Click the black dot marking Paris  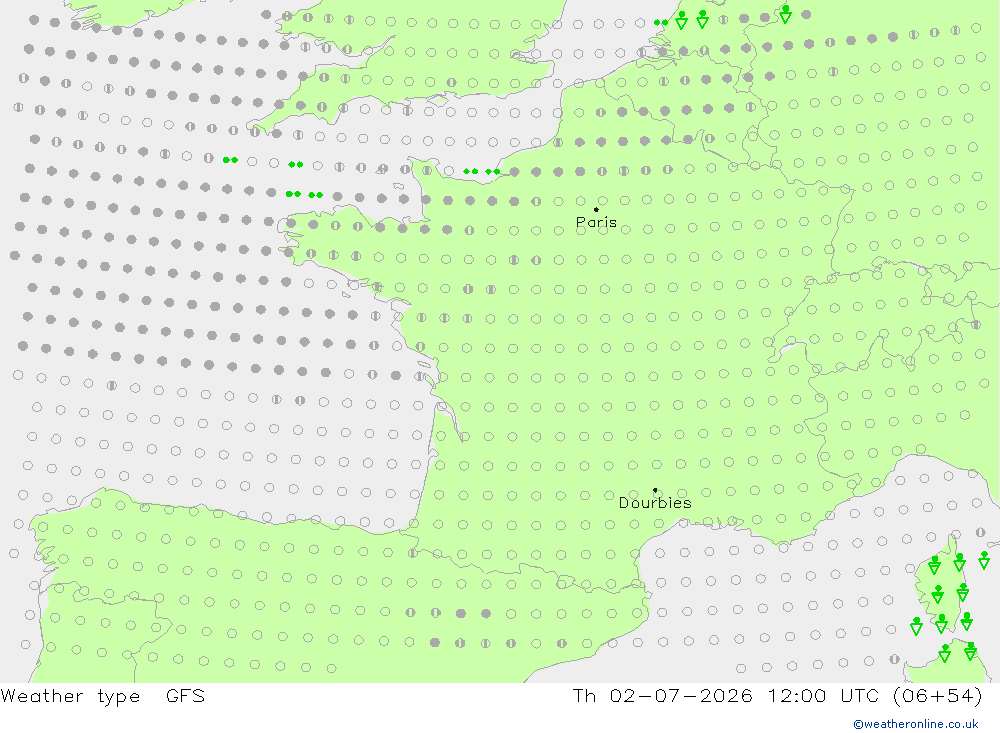pos(596,209)
